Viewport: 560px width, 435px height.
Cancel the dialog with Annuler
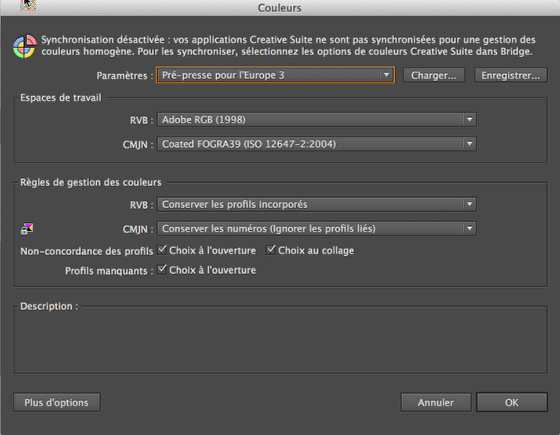point(436,402)
